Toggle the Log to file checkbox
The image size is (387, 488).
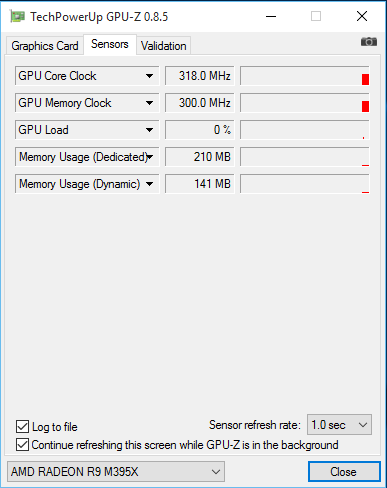pyautogui.click(x=22, y=426)
